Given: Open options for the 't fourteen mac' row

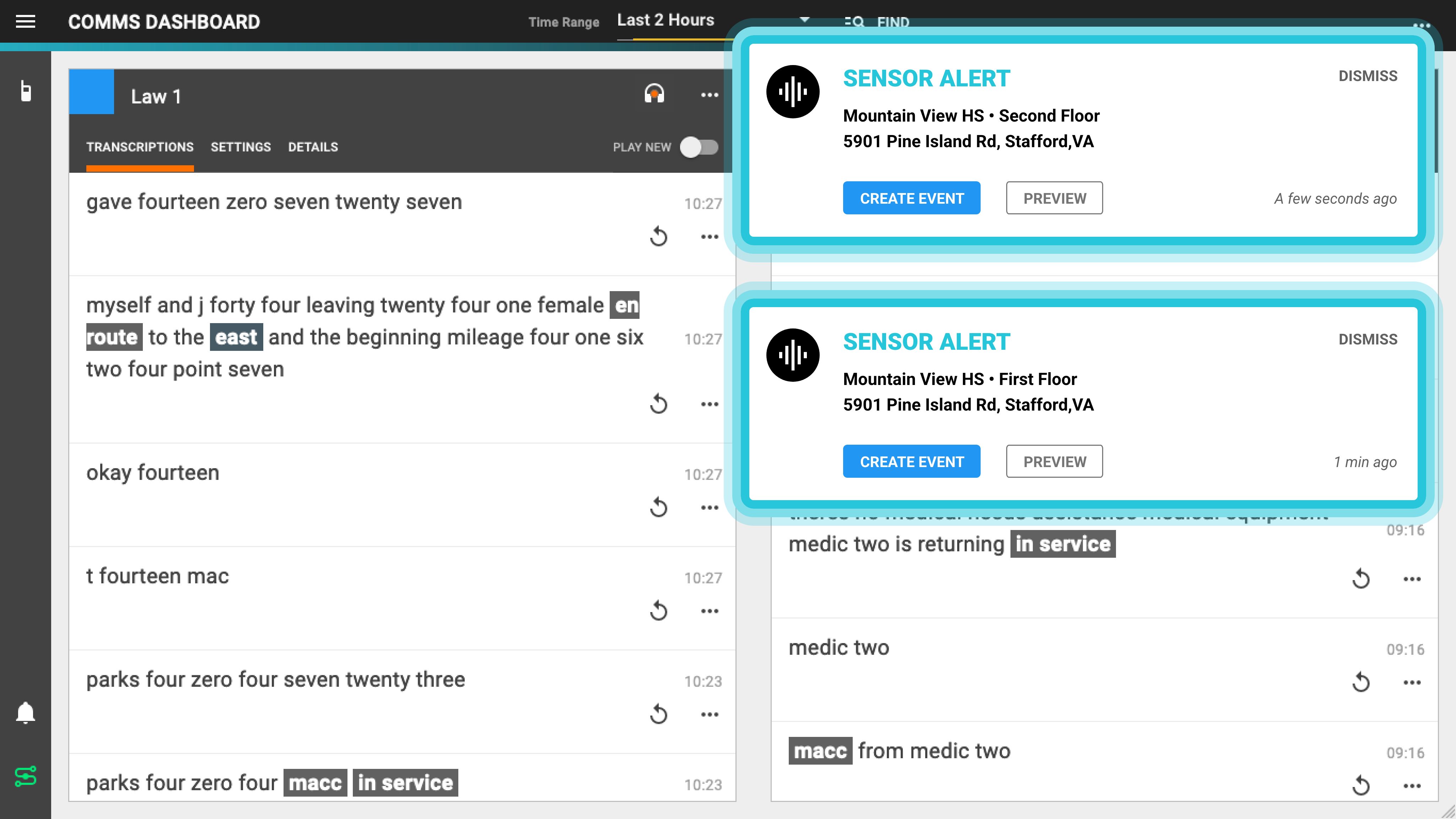Looking at the screenshot, I should 710,611.
